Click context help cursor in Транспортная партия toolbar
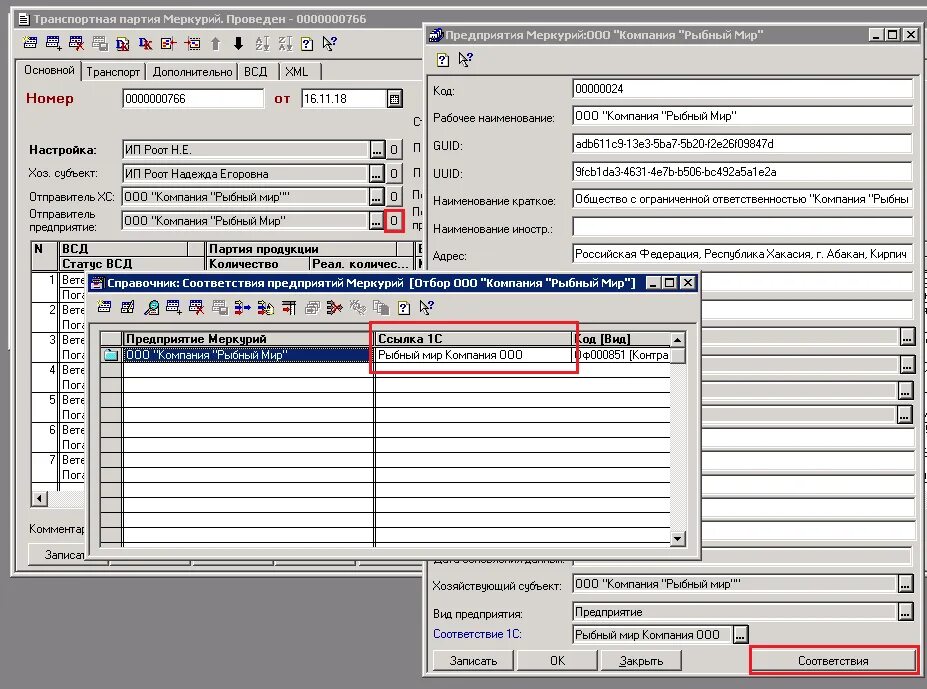The width and height of the screenshot is (927, 689). 329,43
